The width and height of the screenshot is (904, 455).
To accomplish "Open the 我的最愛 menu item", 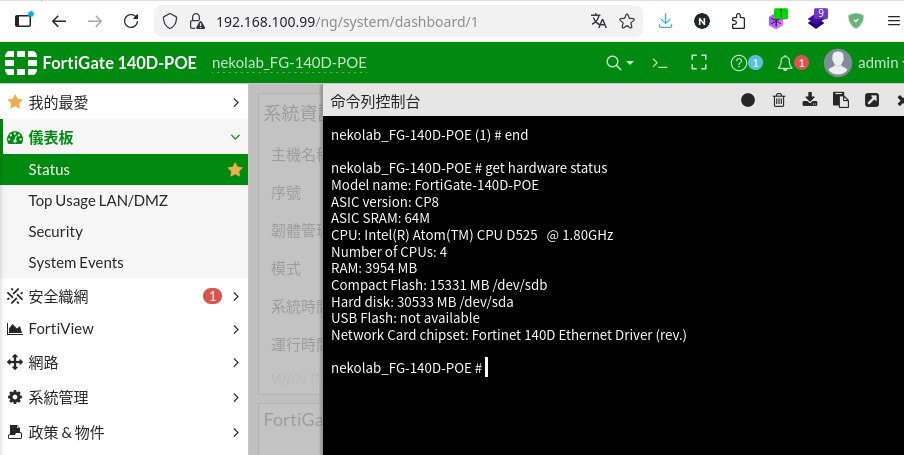I will [x=124, y=103].
